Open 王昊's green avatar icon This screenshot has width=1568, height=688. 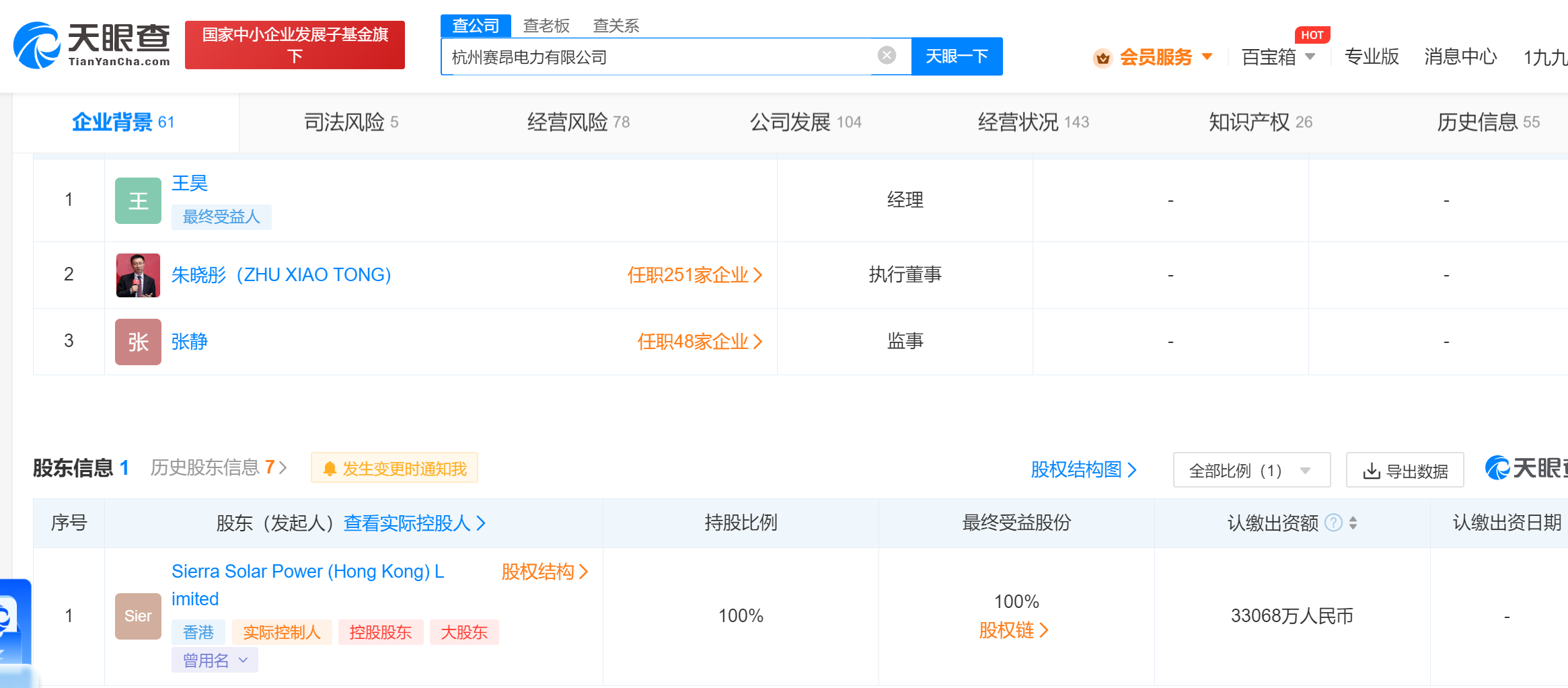pos(138,200)
